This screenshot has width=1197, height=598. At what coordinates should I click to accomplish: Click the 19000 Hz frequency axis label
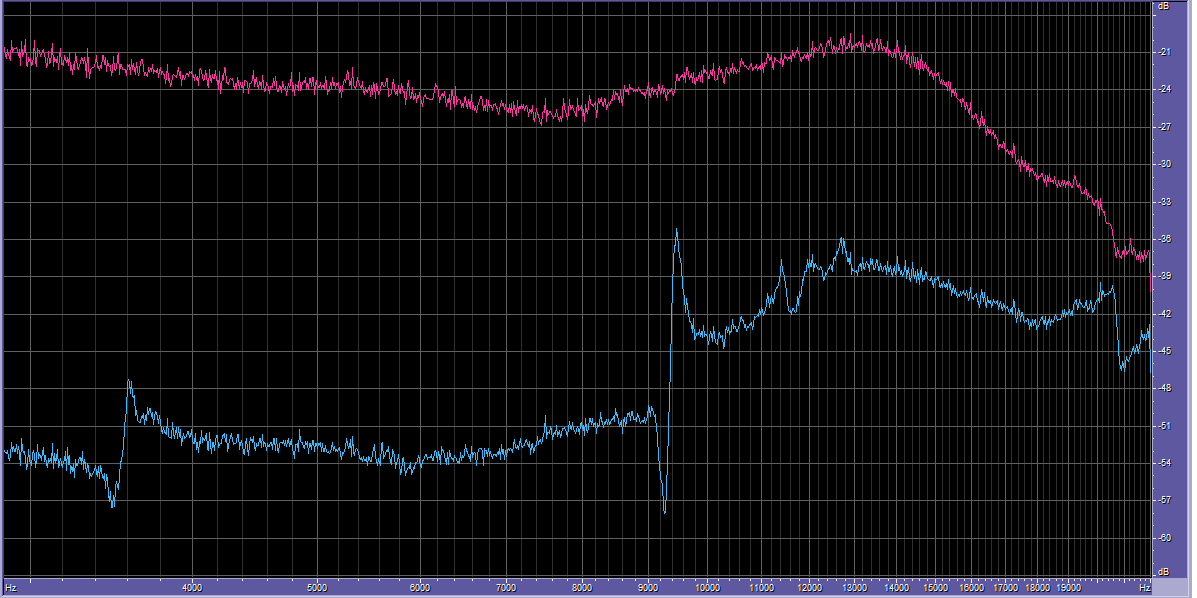pyautogui.click(x=1069, y=587)
